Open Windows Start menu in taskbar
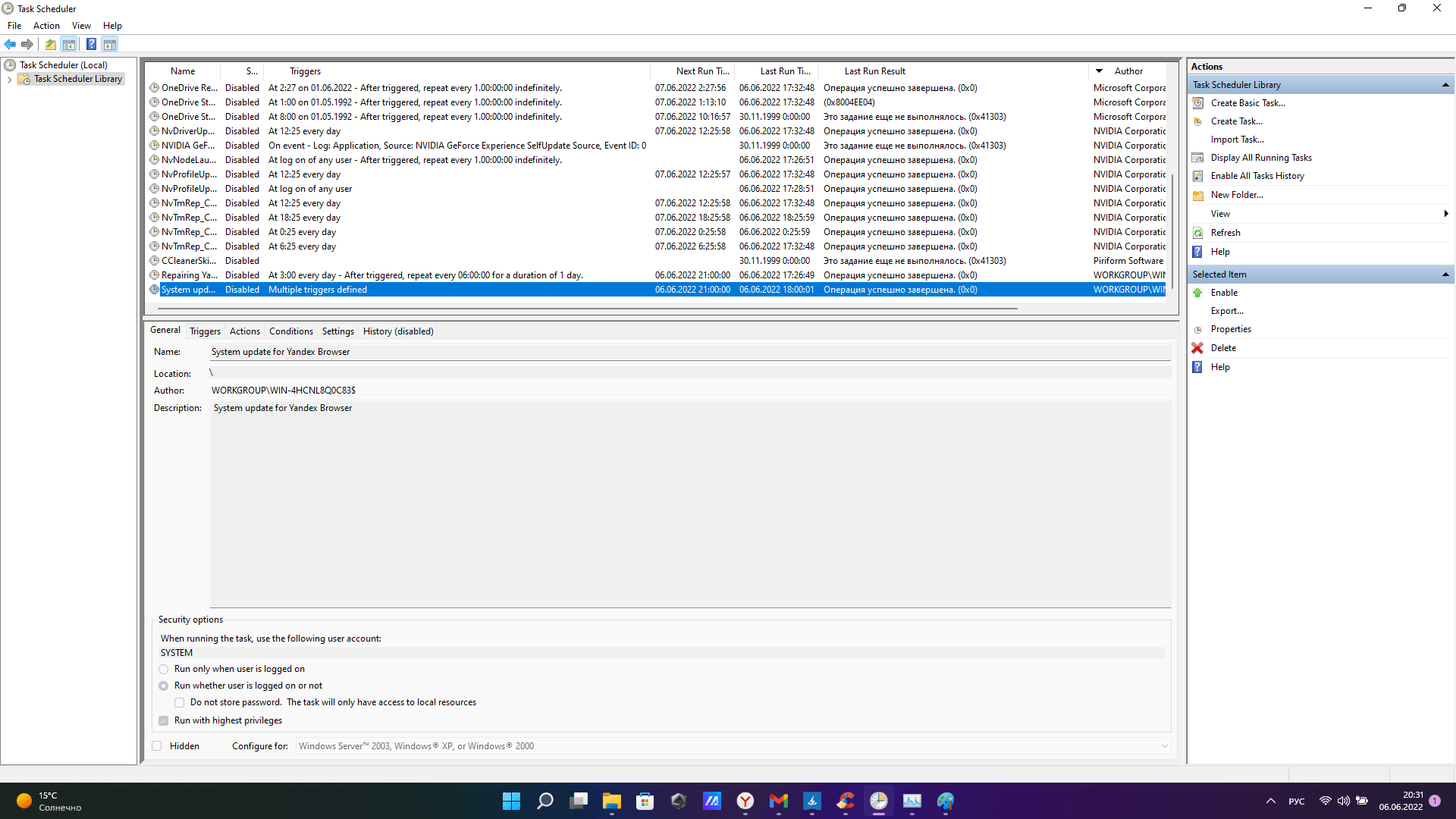This screenshot has width=1456, height=819. point(512,801)
